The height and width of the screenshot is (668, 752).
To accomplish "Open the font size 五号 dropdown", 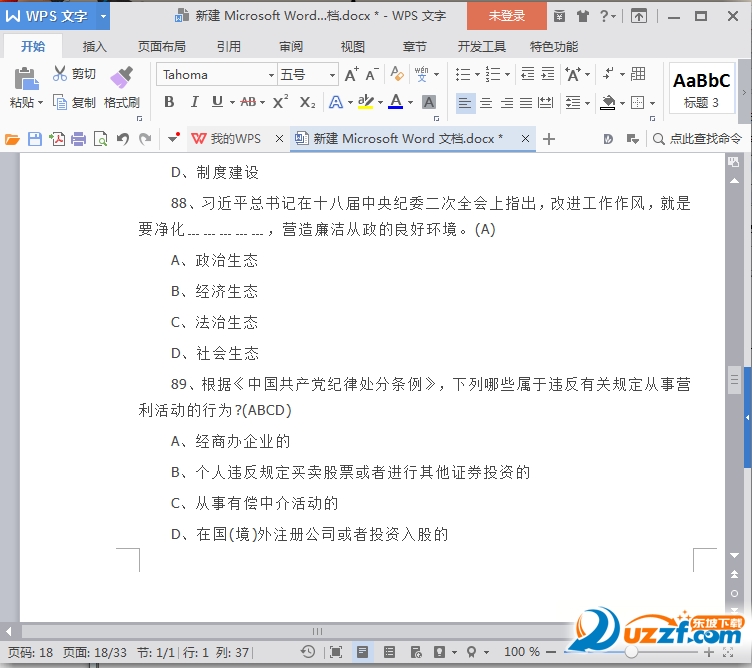I will 332,75.
